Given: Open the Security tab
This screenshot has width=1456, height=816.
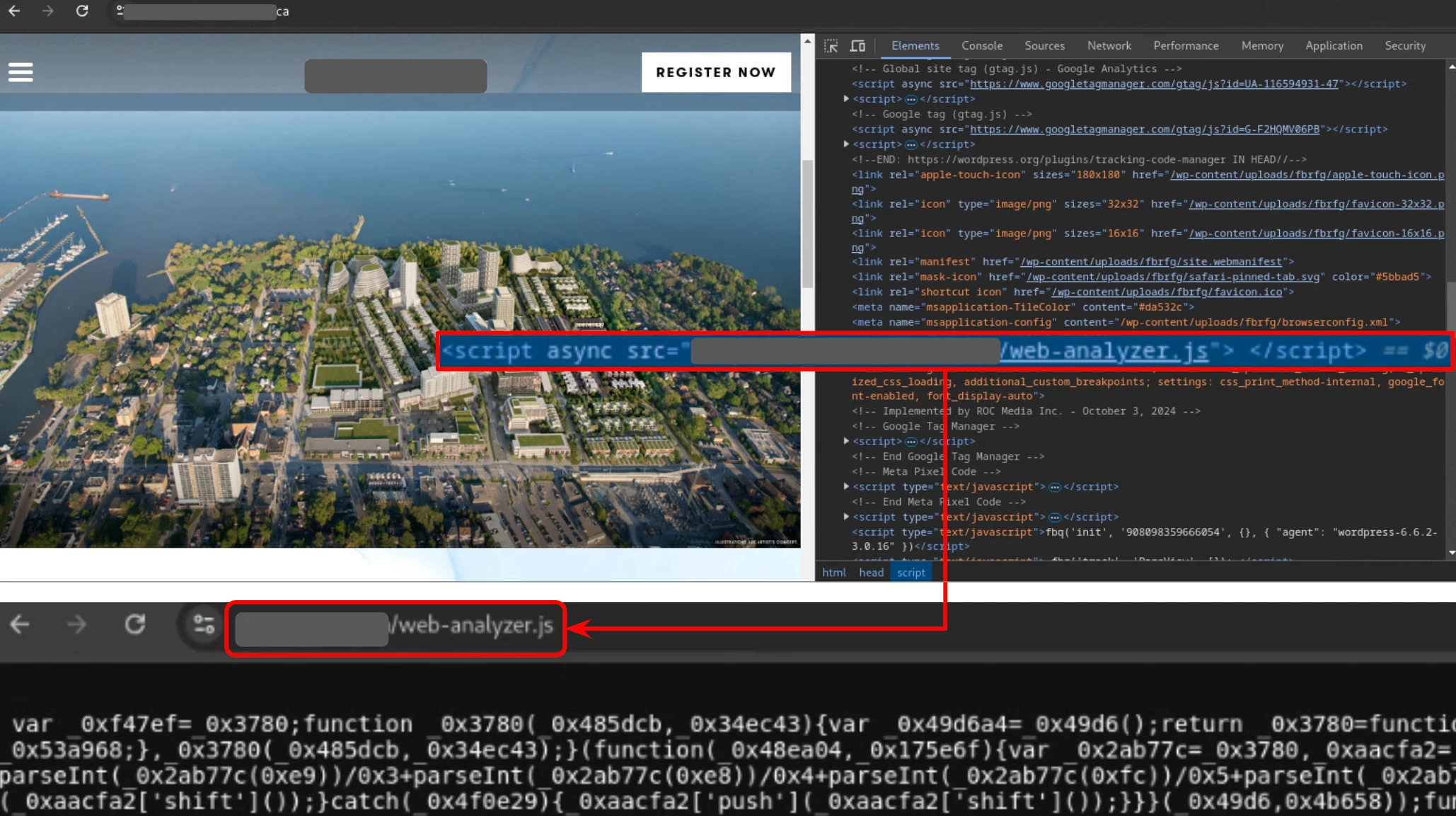Looking at the screenshot, I should (1405, 46).
